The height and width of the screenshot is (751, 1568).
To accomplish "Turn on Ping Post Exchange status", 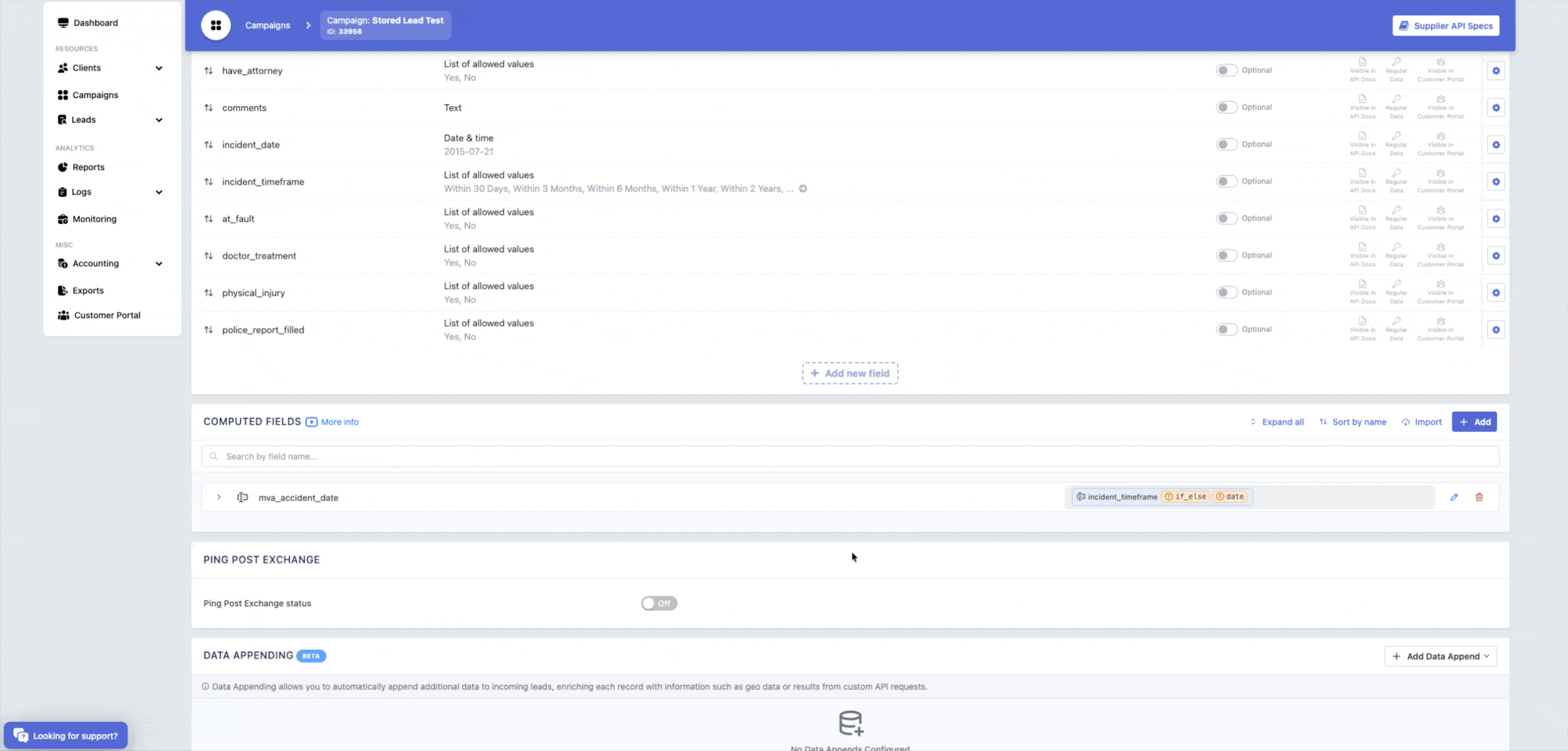I will click(658, 603).
